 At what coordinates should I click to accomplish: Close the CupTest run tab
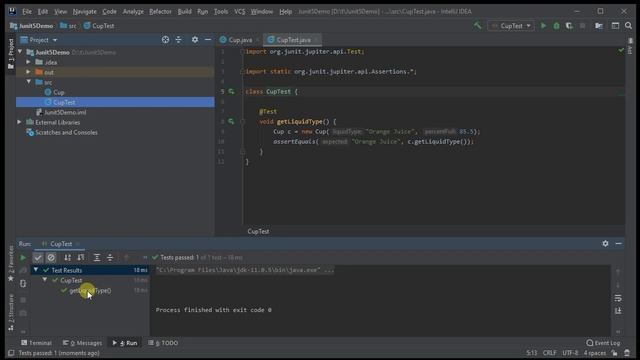pyautogui.click(x=78, y=244)
